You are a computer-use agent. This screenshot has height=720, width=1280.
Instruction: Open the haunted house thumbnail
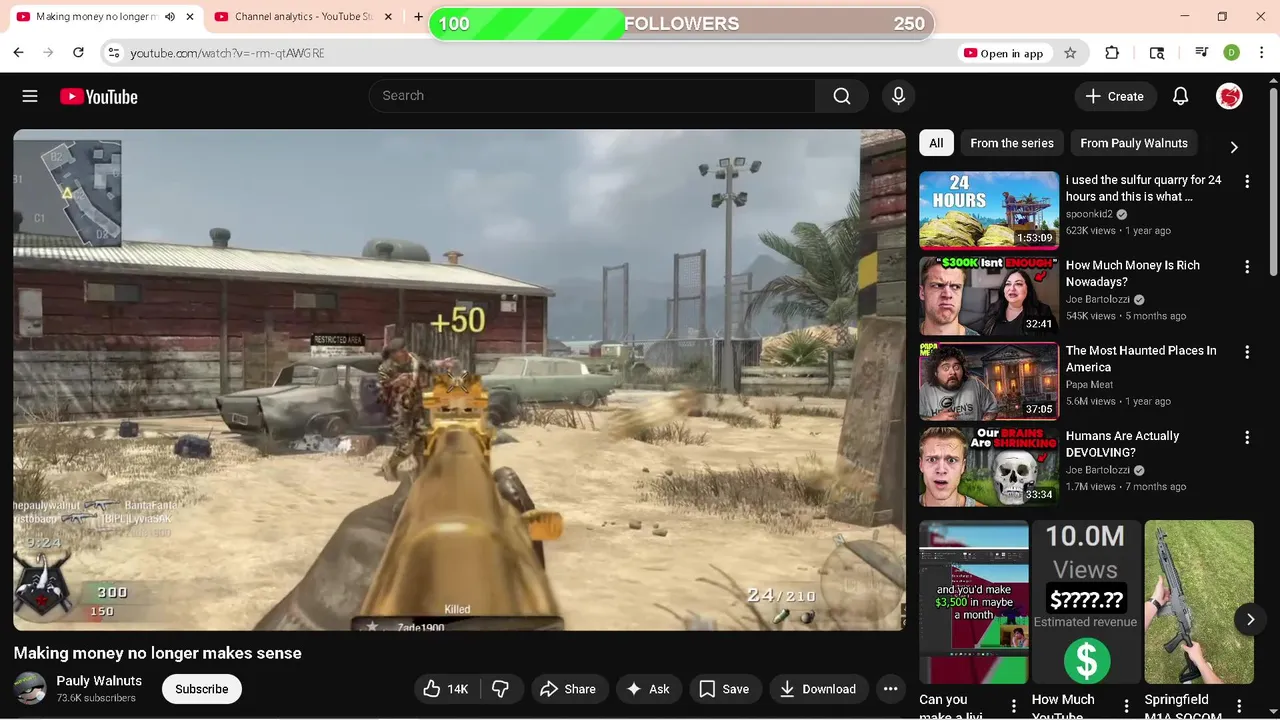[x=989, y=381]
